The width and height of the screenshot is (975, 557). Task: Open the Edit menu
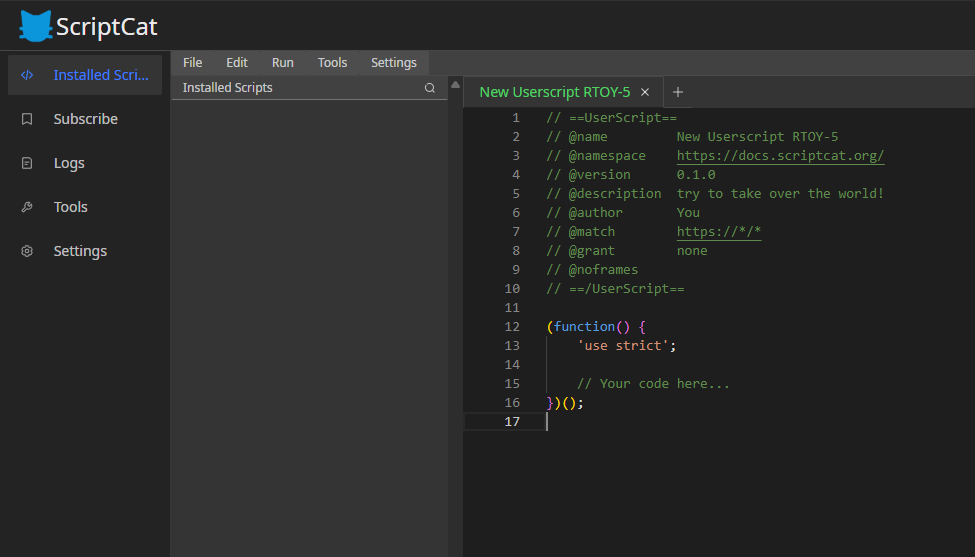(237, 63)
